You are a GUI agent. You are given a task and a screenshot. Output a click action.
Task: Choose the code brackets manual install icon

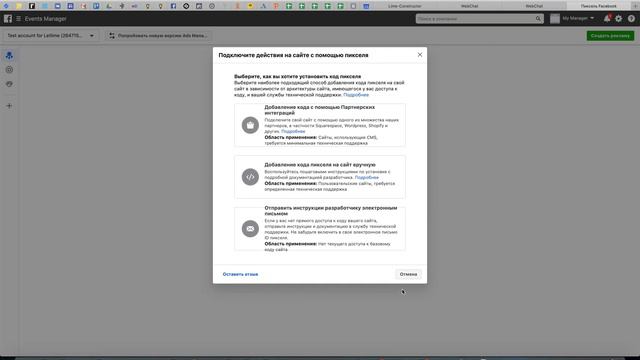coord(250,177)
